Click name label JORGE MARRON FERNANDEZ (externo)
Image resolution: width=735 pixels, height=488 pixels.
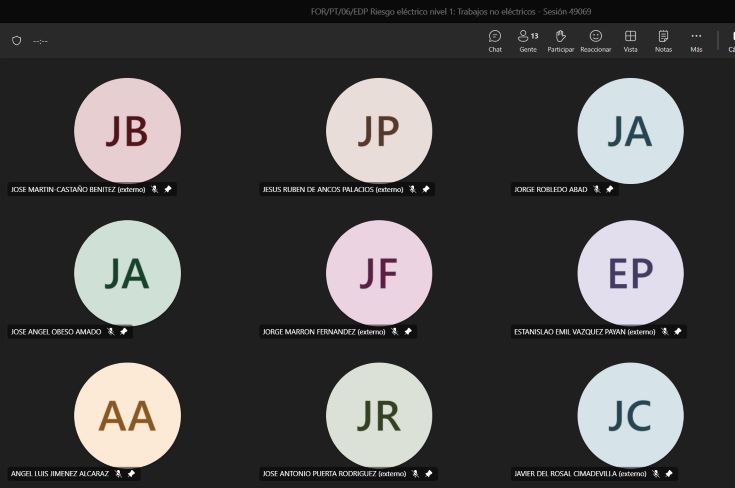[x=323, y=331]
